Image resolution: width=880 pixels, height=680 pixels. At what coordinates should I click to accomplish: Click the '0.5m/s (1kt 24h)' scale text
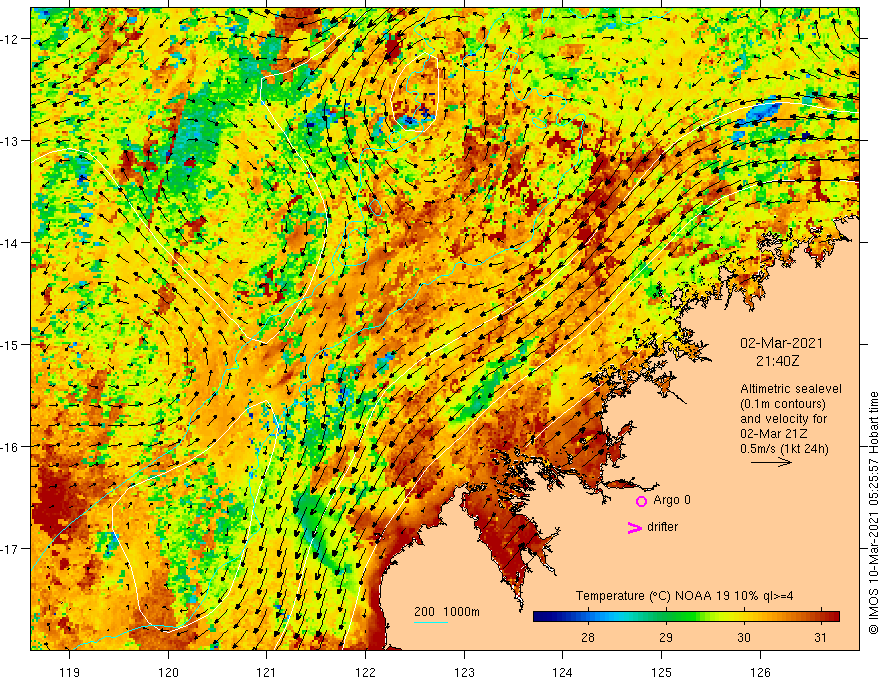pos(785,448)
